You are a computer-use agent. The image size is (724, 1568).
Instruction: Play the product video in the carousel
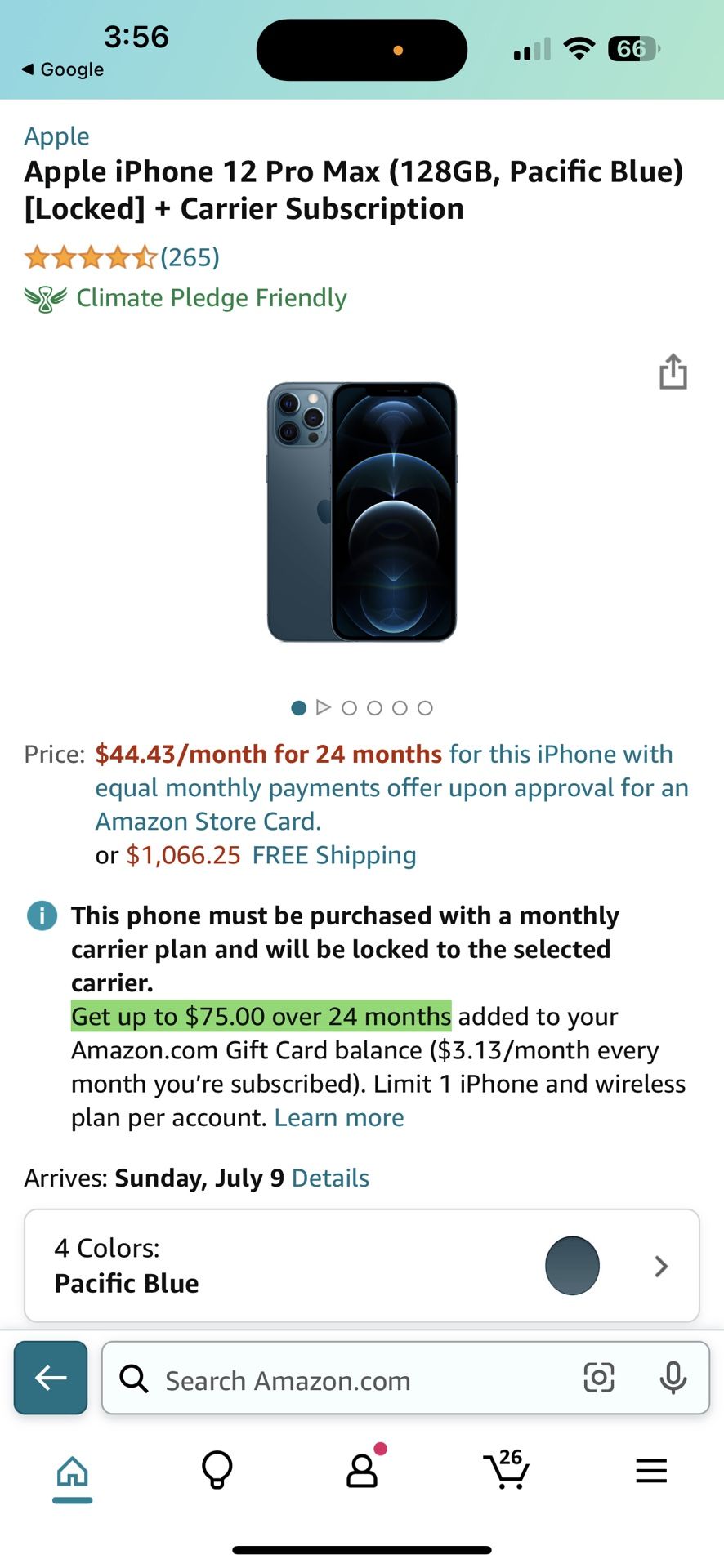click(x=324, y=707)
